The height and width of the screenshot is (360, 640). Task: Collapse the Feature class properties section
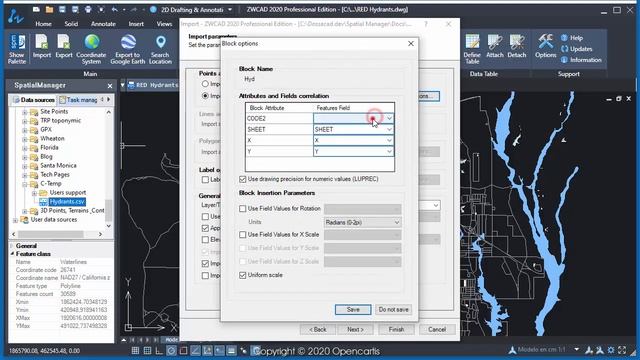pos(12,254)
